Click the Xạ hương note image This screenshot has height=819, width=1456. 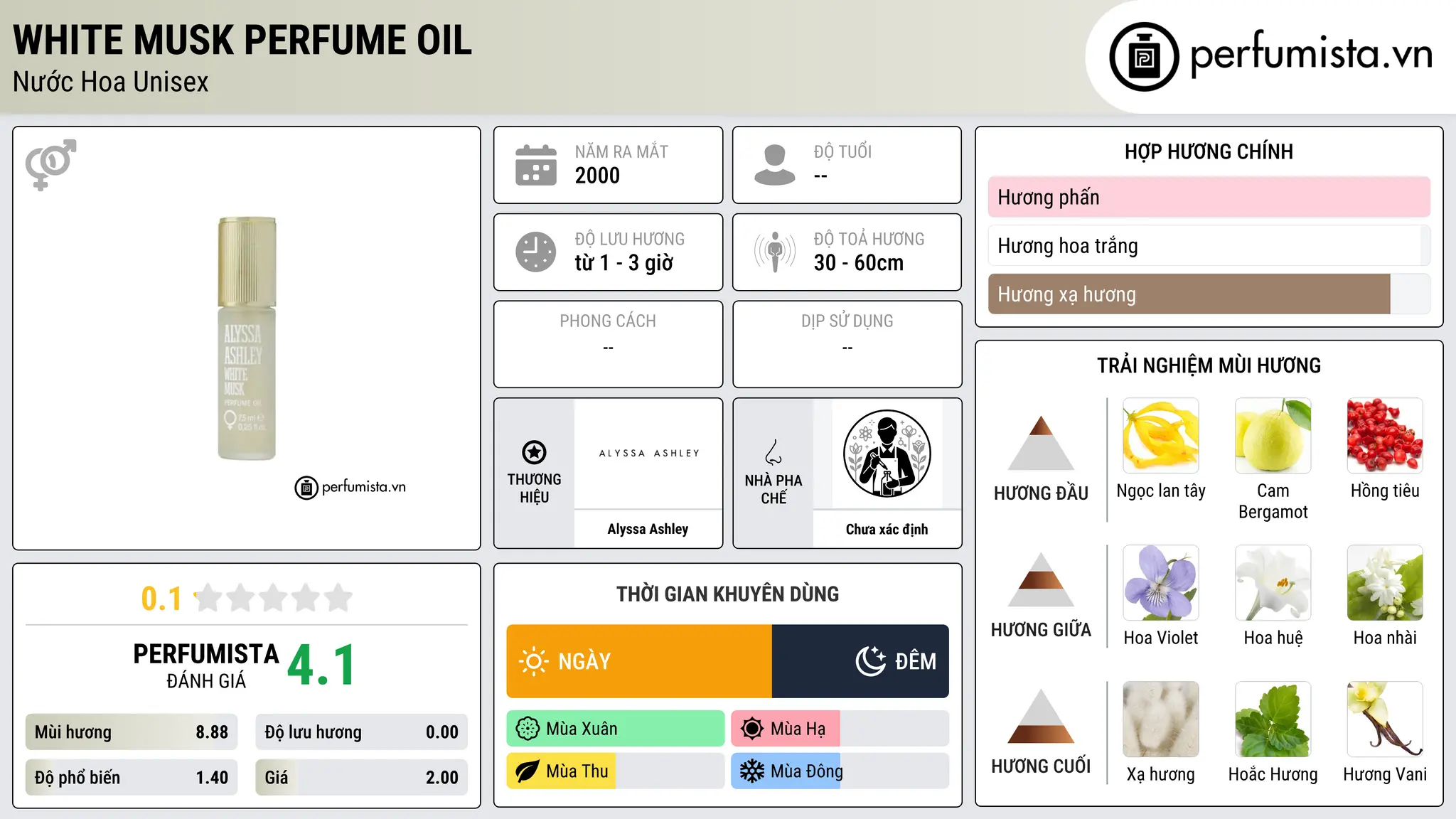[1161, 719]
